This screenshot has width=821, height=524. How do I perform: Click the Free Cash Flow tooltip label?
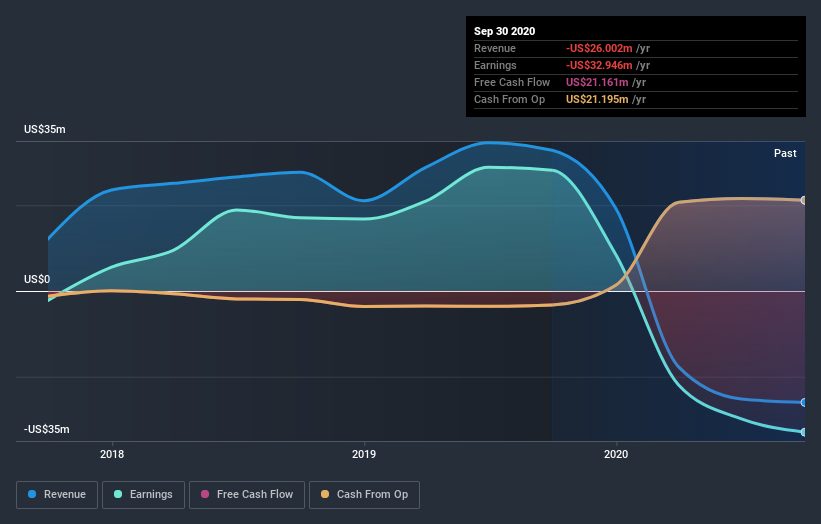point(512,82)
